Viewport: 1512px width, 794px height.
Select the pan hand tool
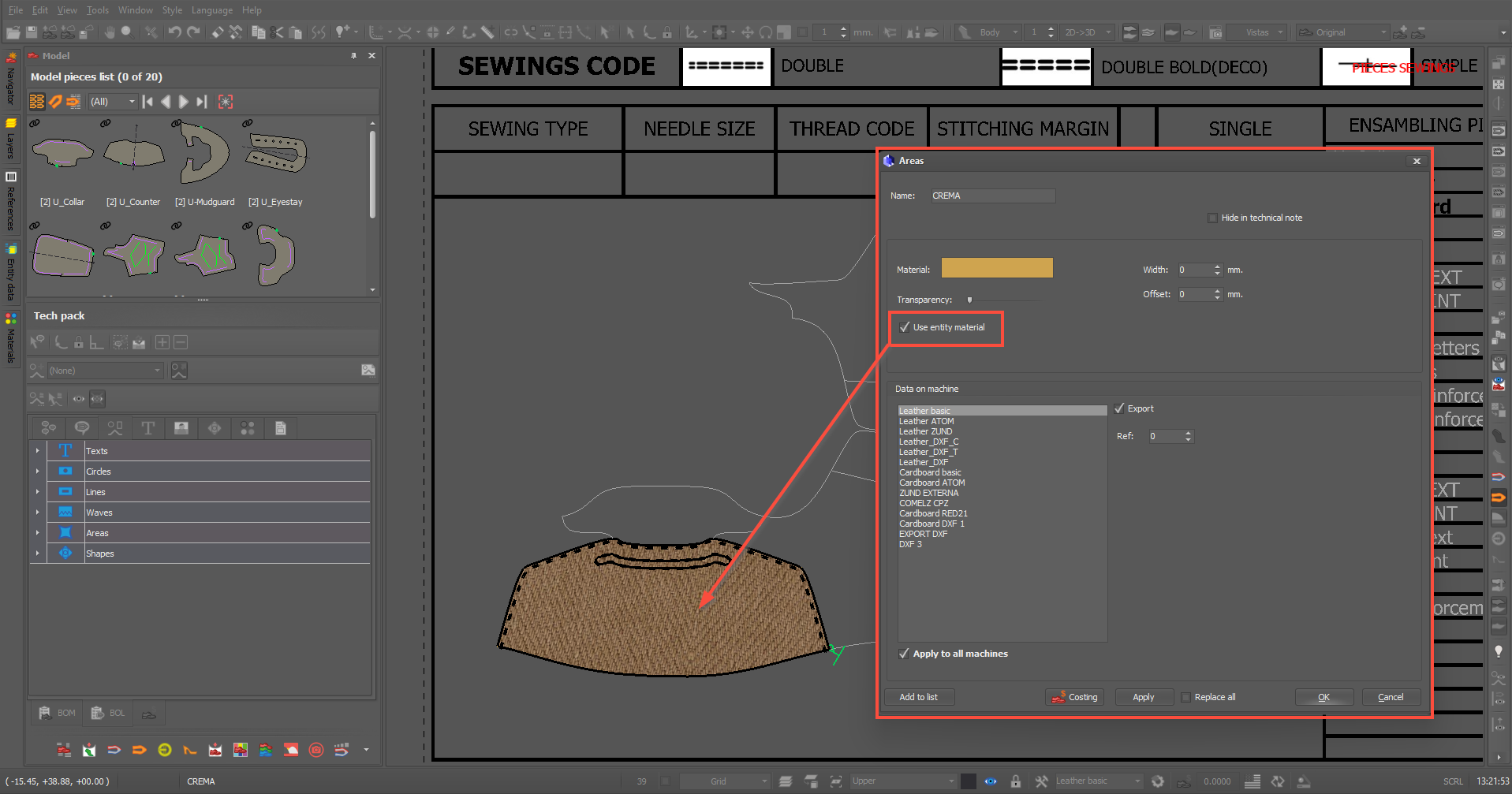(109, 32)
